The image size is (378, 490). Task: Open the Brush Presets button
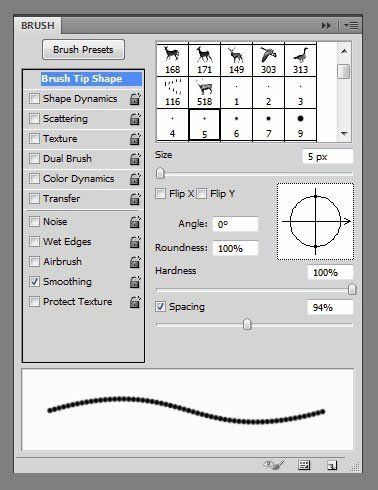point(83,50)
